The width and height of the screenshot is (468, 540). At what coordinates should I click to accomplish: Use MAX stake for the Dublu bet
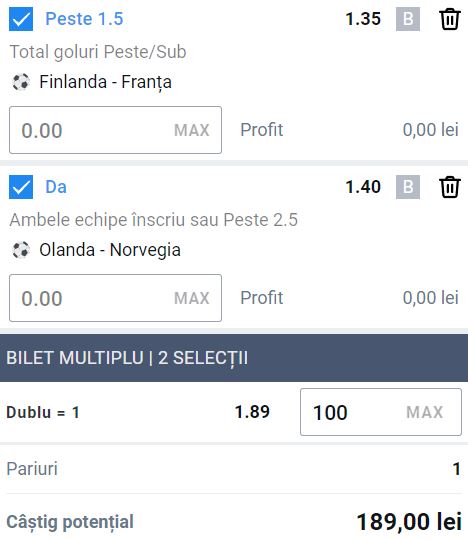(424, 412)
